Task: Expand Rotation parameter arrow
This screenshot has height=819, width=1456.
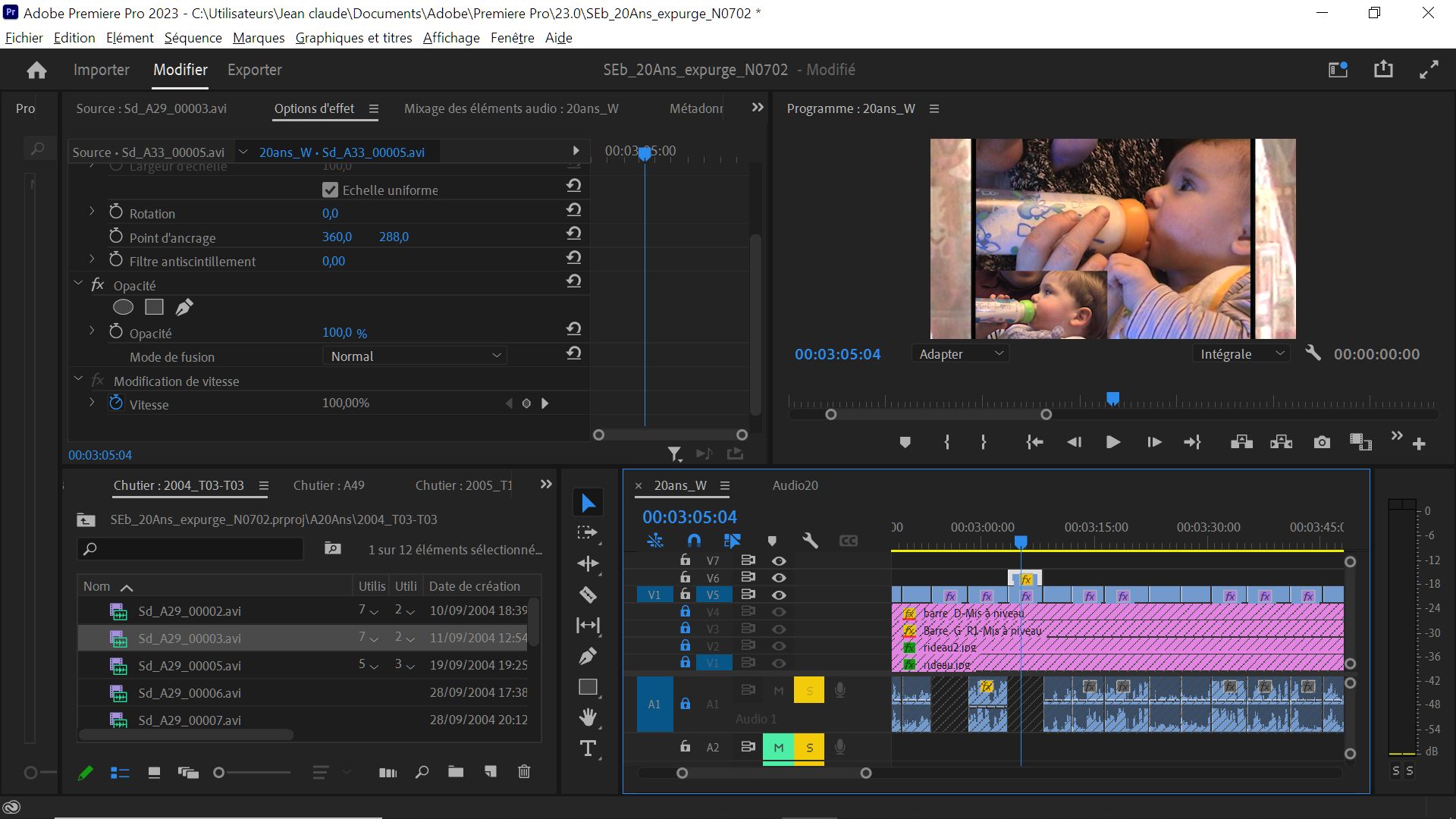Action: click(x=92, y=212)
